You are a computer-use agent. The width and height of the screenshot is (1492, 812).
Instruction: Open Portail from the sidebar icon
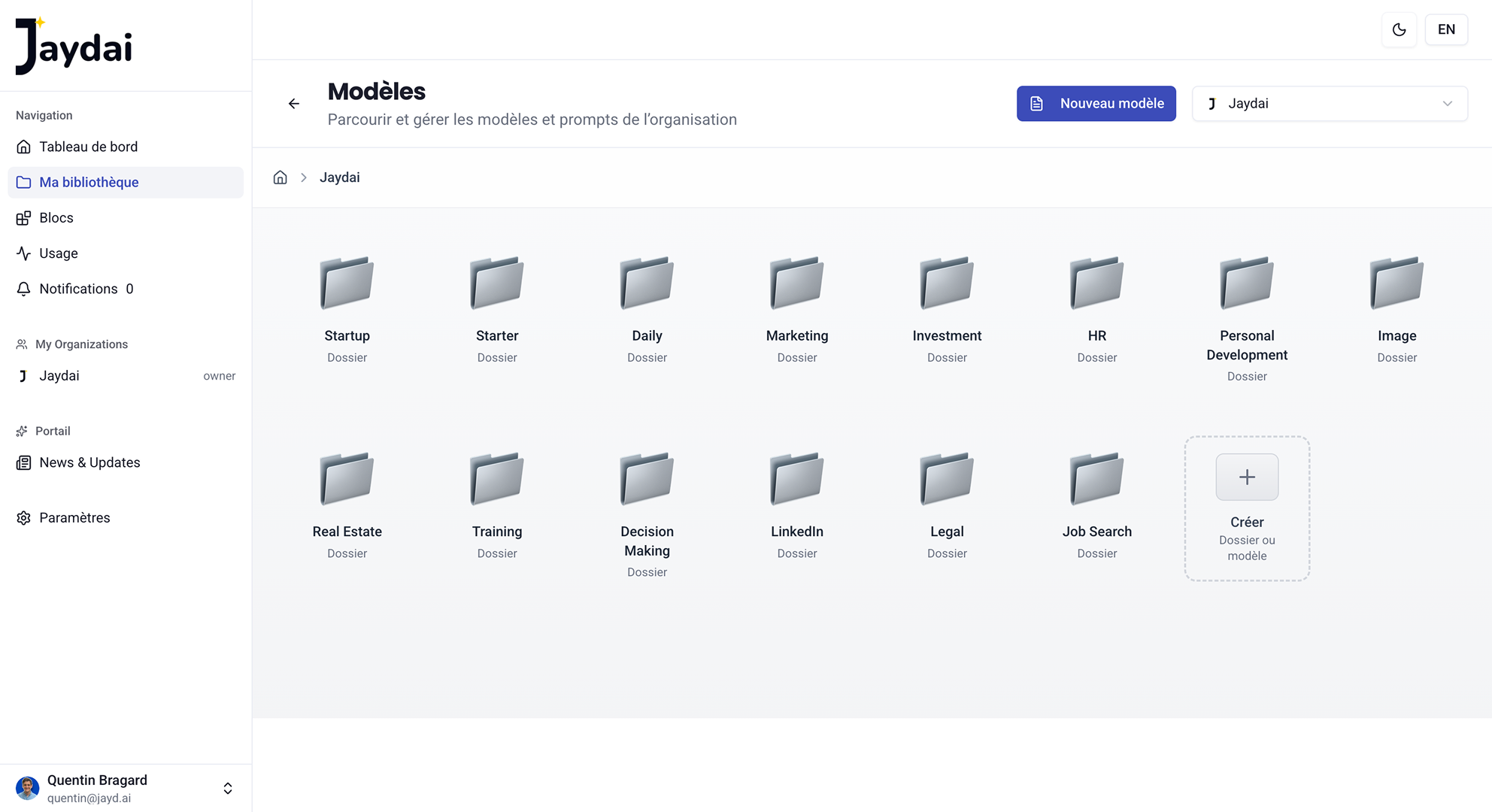[23, 430]
